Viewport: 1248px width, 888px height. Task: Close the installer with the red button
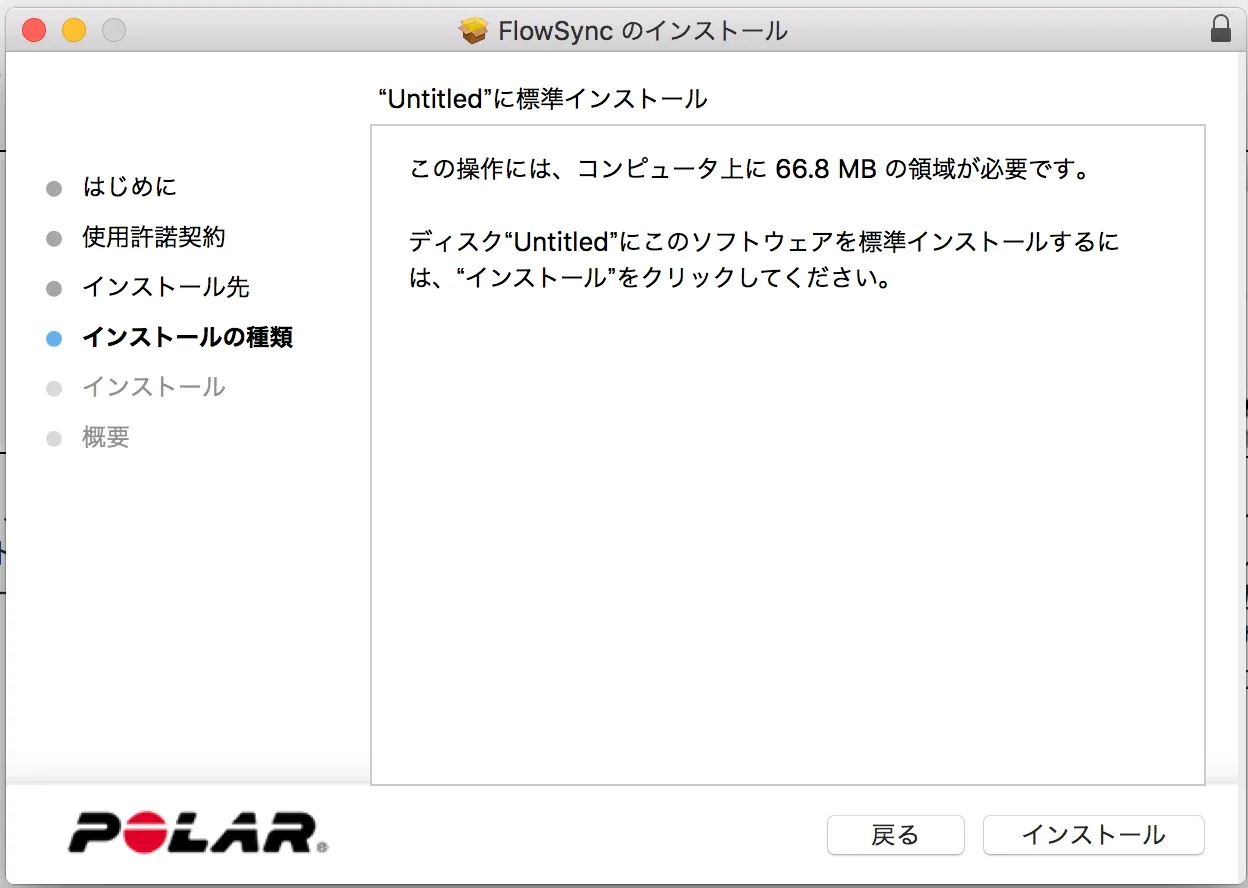tap(34, 30)
